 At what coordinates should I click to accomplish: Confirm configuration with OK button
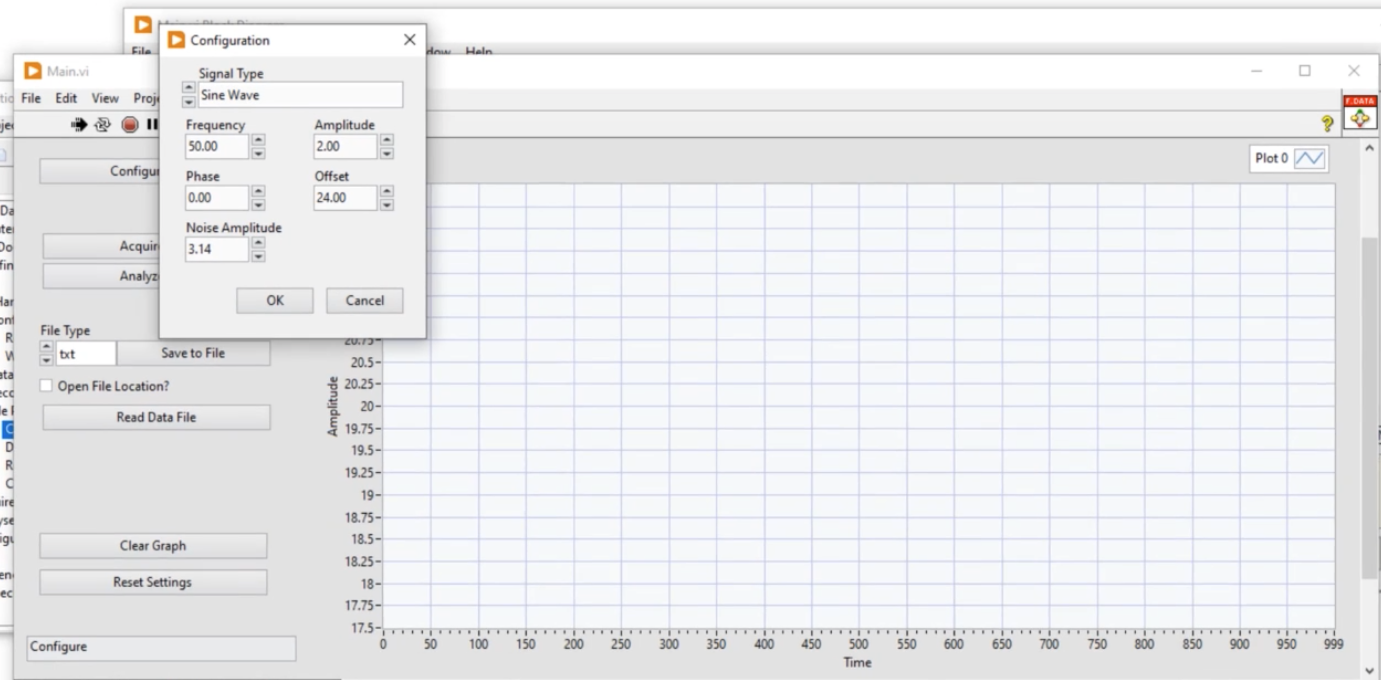275,301
